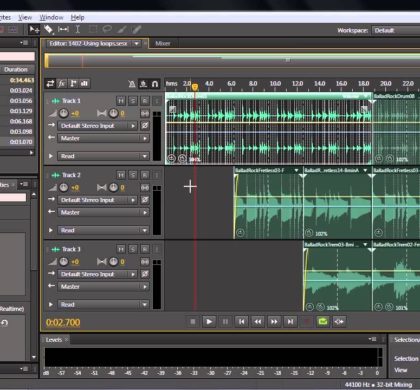
Task: Adjust Track 1 volume knob
Action: pyautogui.click(x=64, y=113)
